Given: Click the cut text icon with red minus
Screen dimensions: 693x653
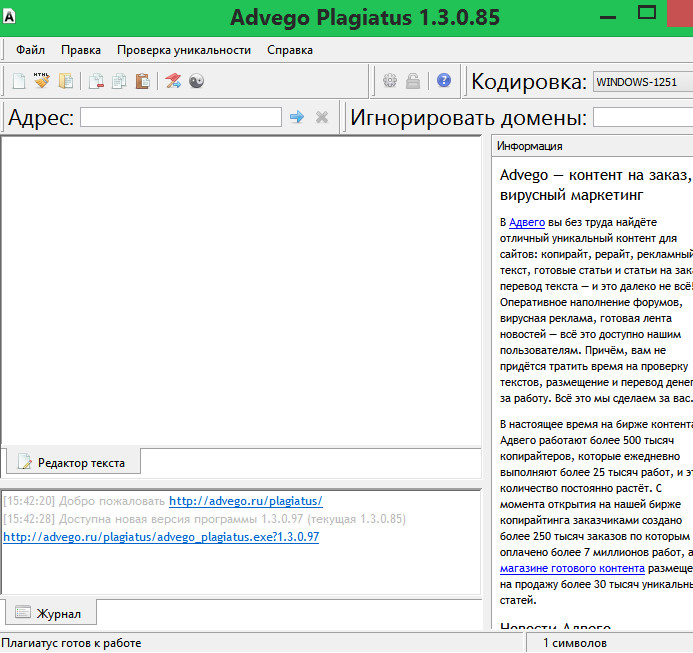Looking at the screenshot, I should [96, 81].
